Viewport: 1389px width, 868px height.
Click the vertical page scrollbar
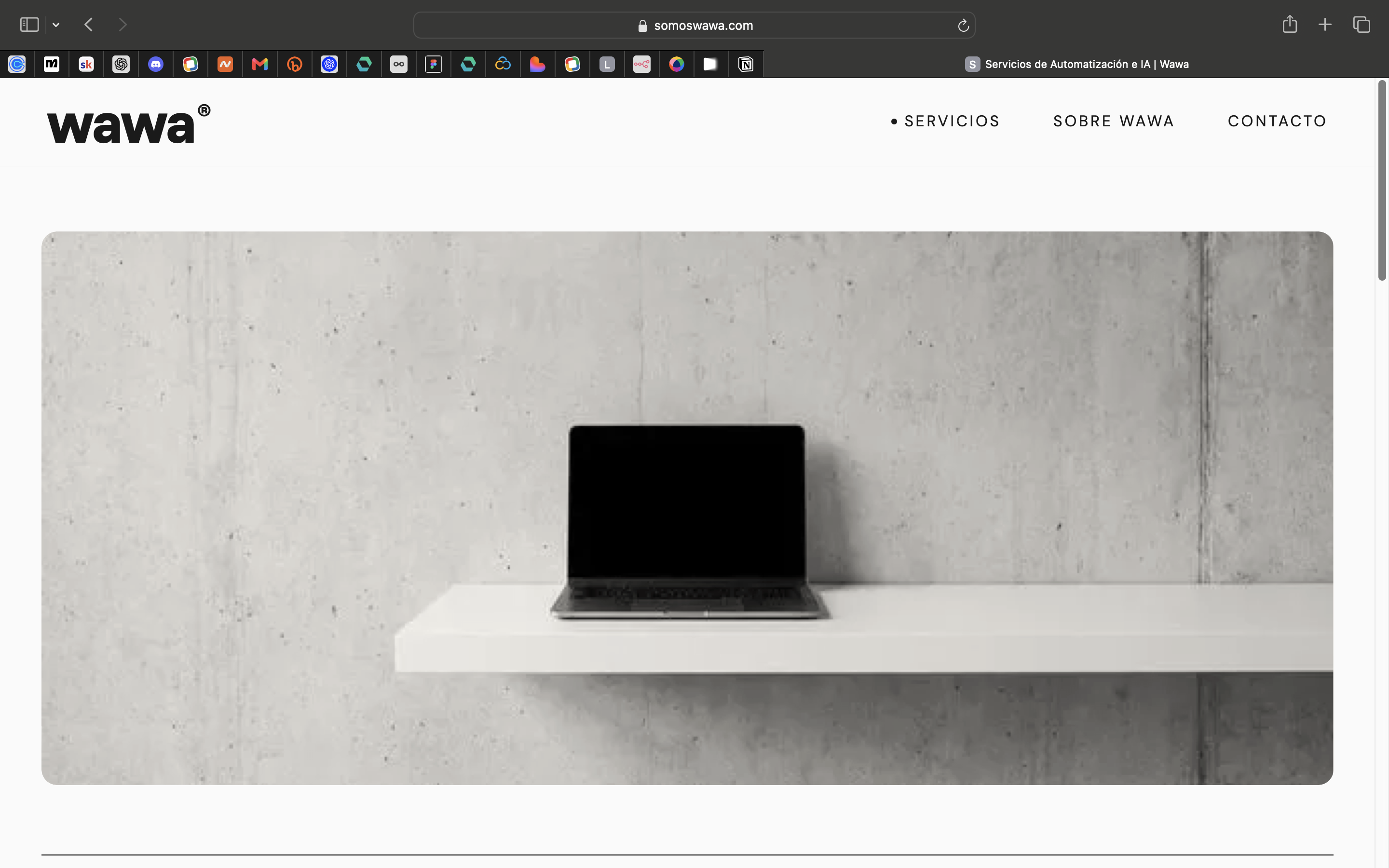coord(1382,181)
